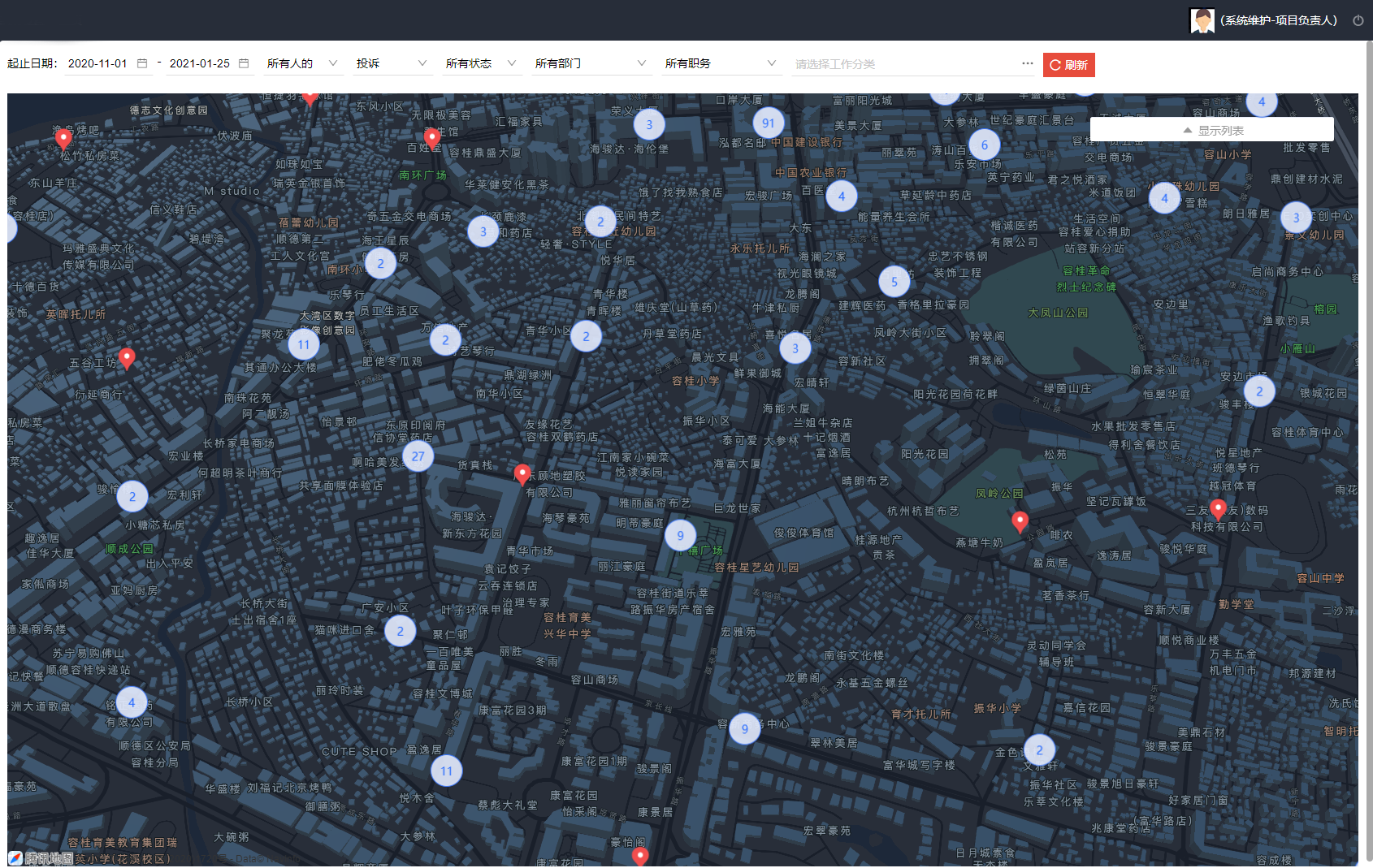Click cluster marker 2 near 猫咪进口舍
Screen dimensions: 1373x868
click(x=400, y=631)
